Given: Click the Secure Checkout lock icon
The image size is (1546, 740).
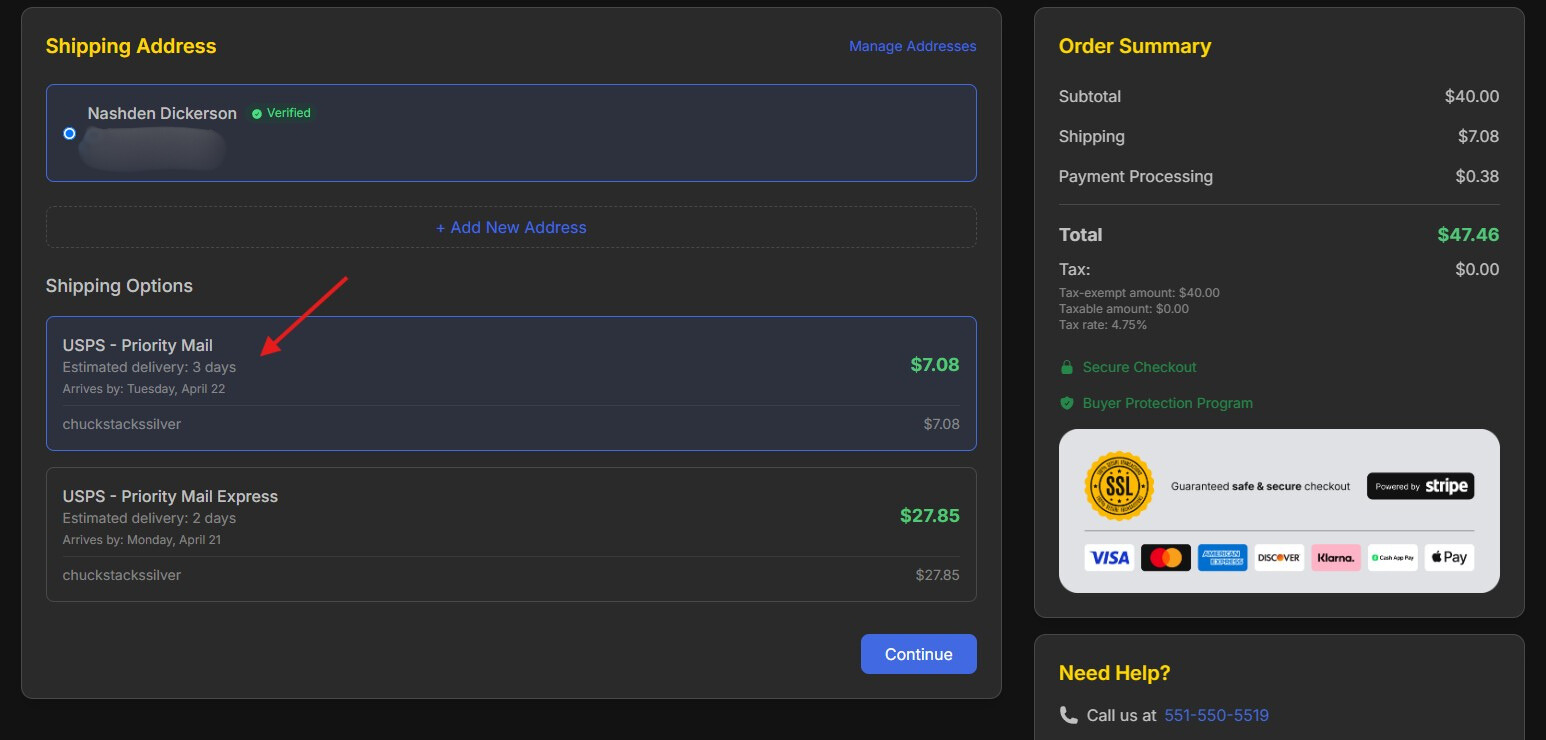Looking at the screenshot, I should coord(1066,367).
